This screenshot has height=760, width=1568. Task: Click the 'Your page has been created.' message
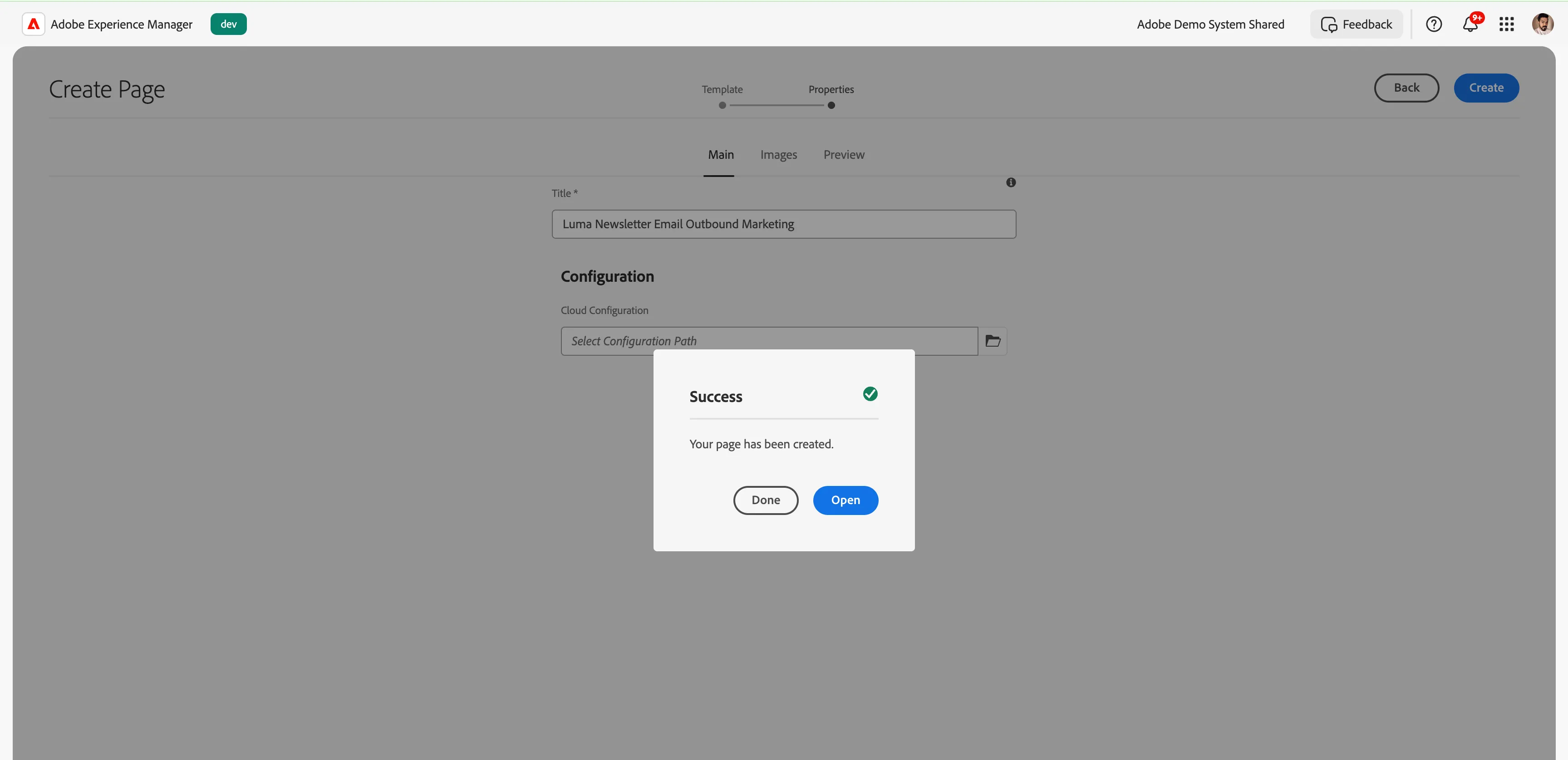pyautogui.click(x=761, y=444)
